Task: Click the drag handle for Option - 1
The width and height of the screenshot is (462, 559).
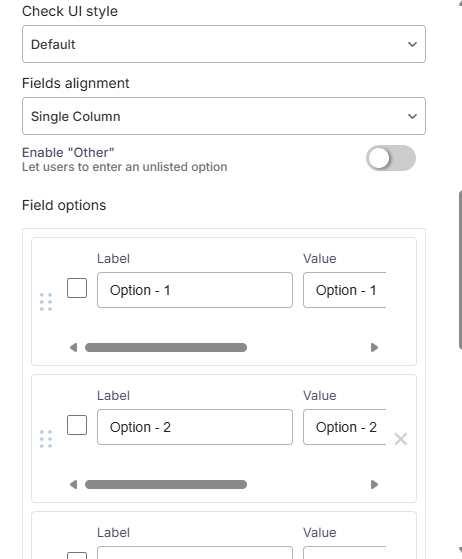Action: pos(46,302)
